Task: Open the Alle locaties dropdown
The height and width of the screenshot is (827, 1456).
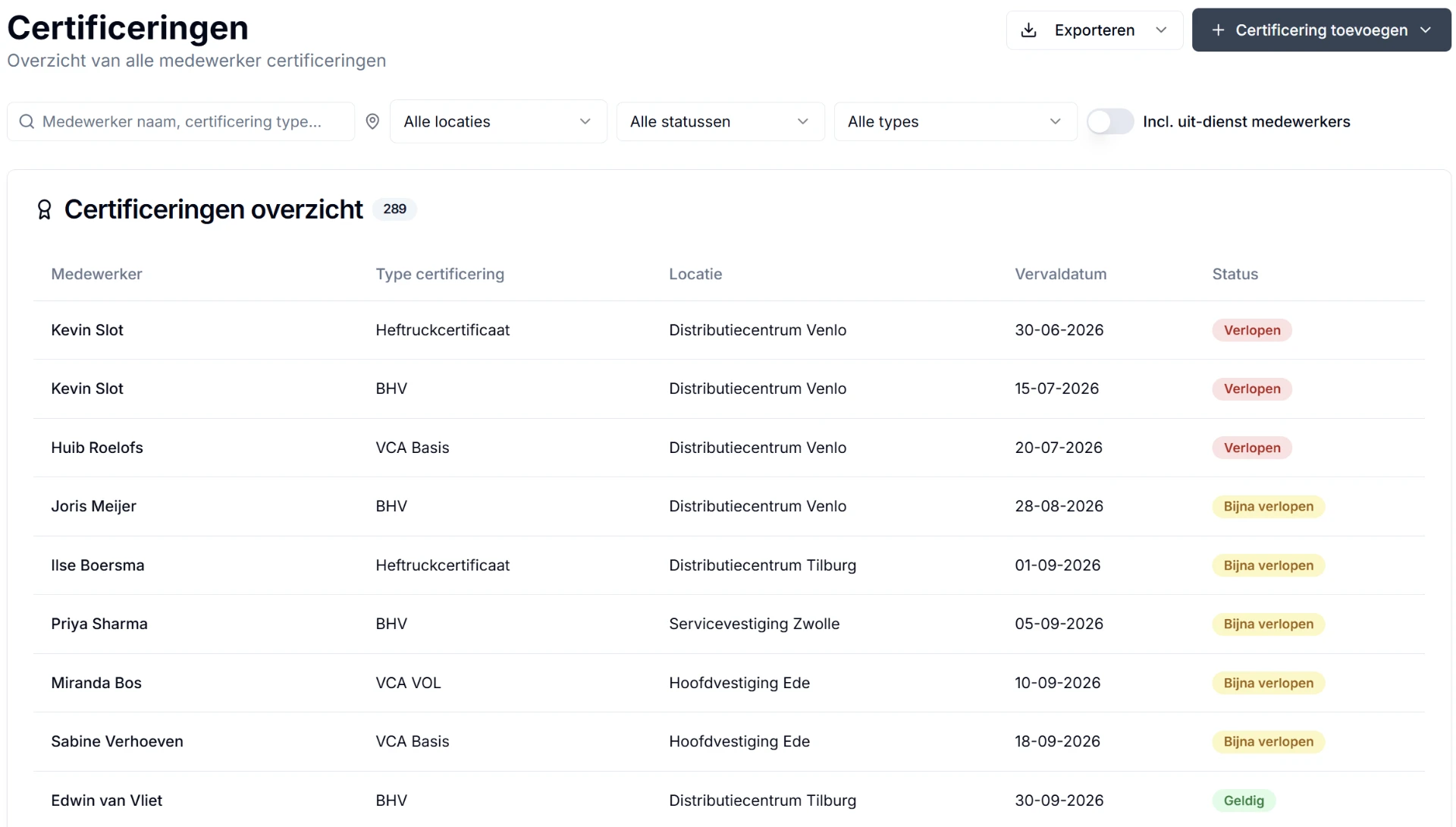Action: 498,121
